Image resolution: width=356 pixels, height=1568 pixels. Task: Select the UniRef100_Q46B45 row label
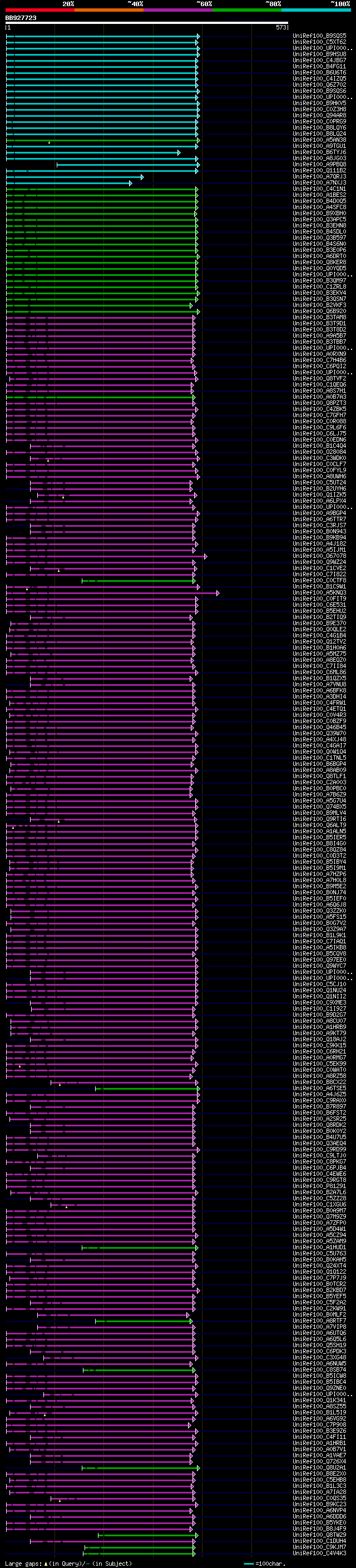(319, 727)
